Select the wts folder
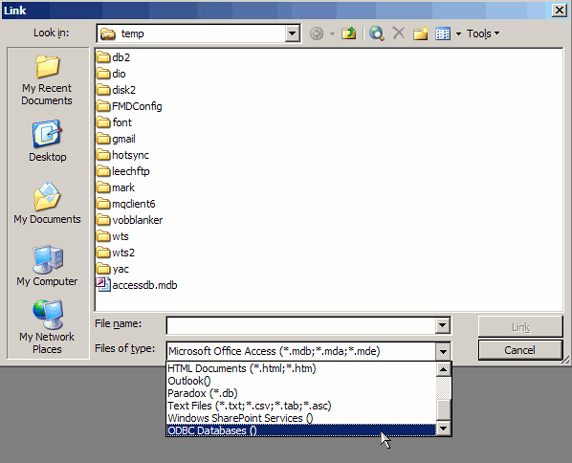The width and height of the screenshot is (572, 463). (x=113, y=236)
